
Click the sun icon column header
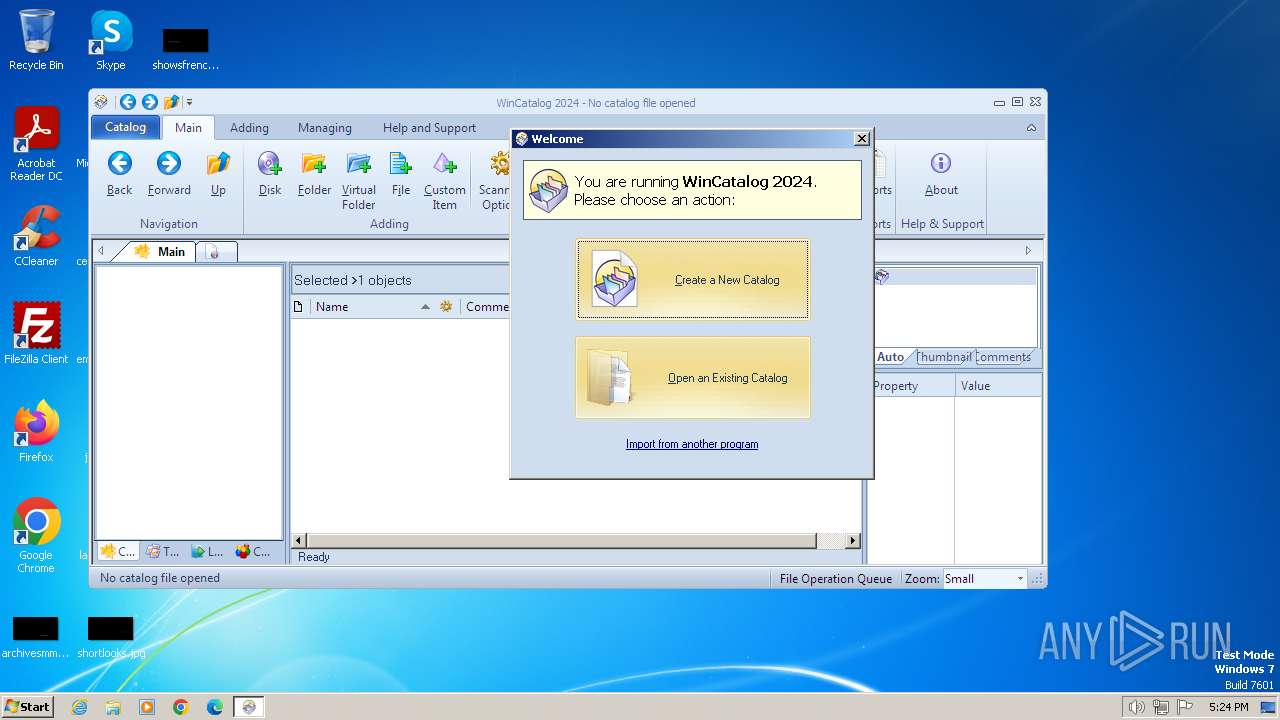[x=446, y=307]
